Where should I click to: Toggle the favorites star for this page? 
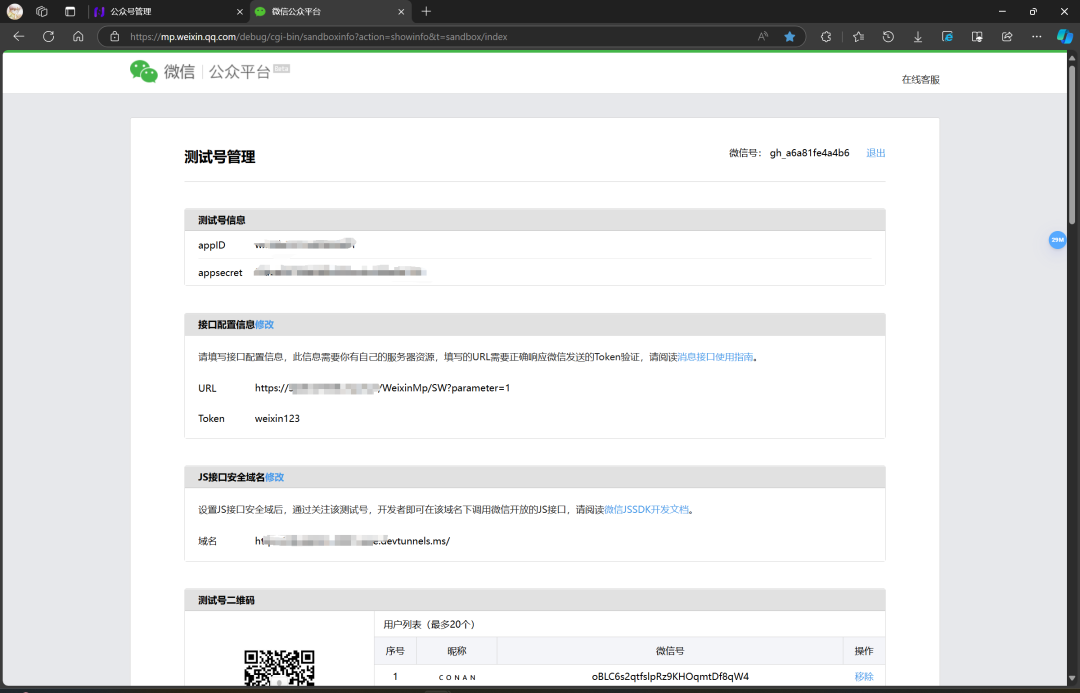(789, 37)
